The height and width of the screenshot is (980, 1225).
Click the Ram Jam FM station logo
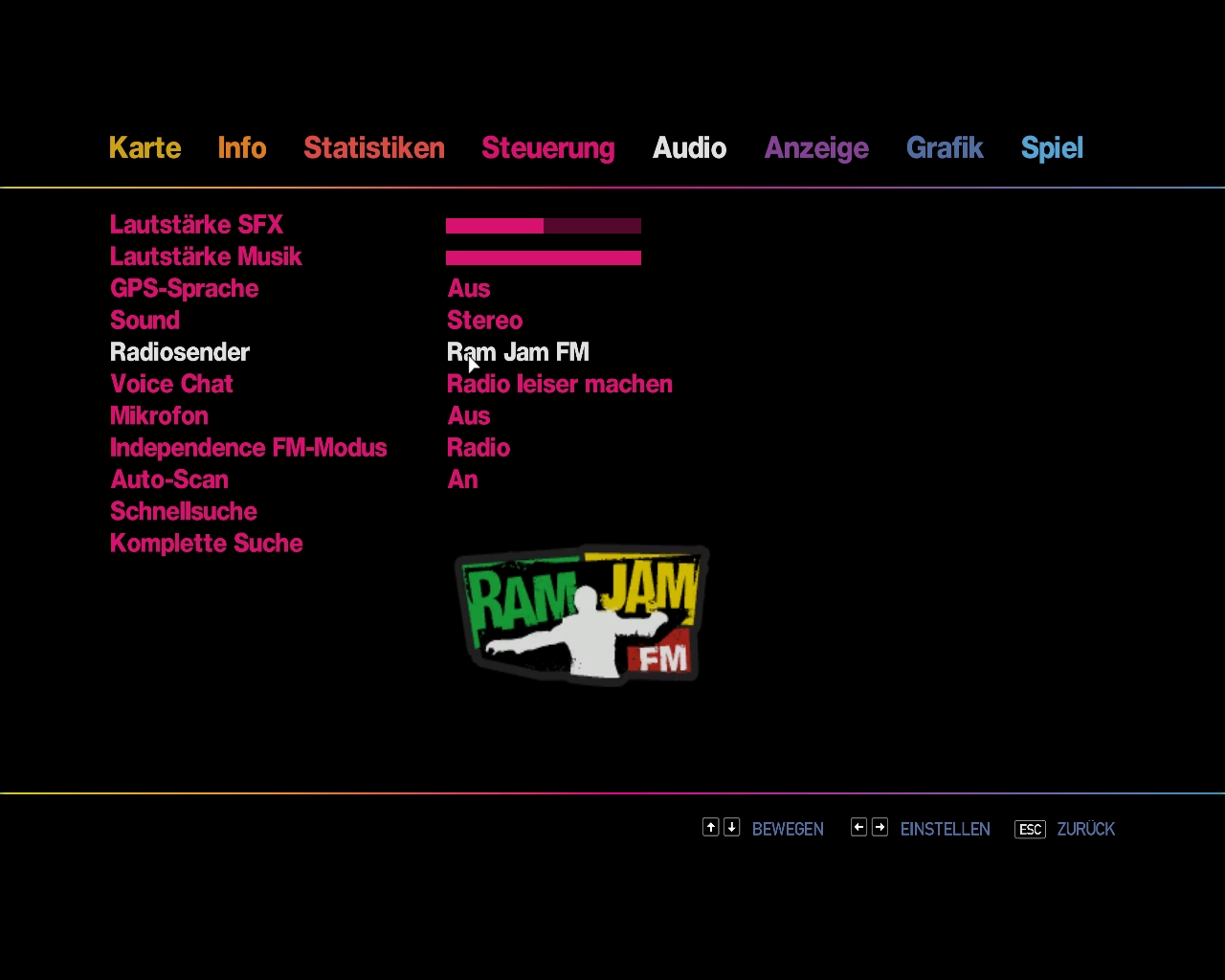pos(582,613)
